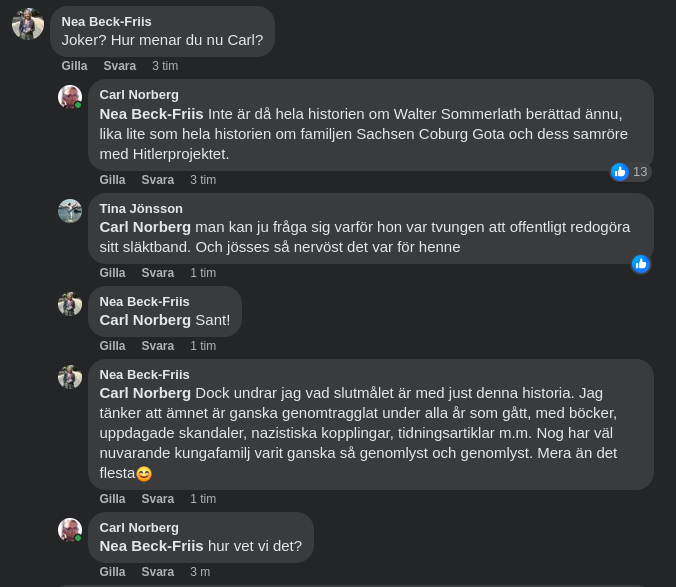
Task: Click Nea Beck-Friis avatar on top comment
Action: [28, 24]
